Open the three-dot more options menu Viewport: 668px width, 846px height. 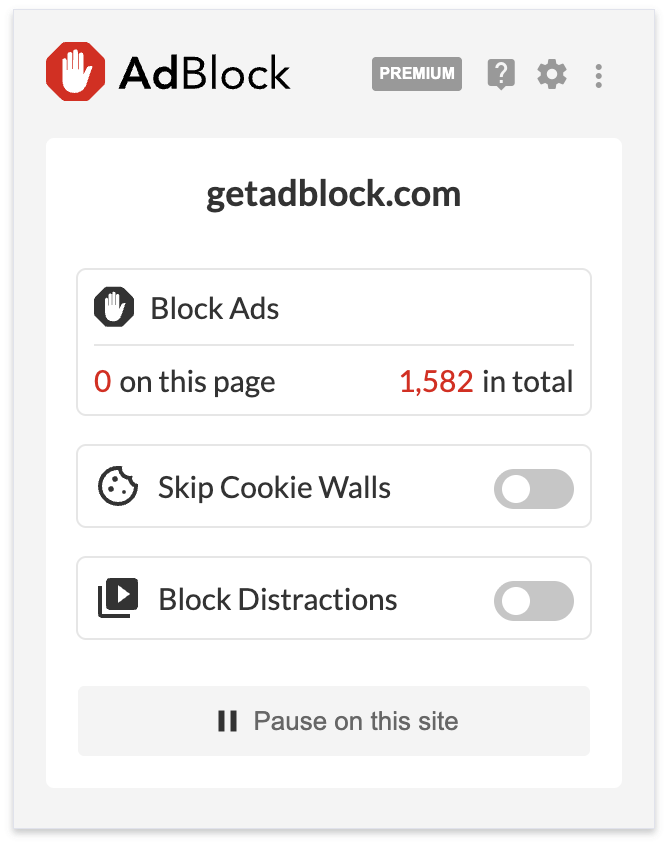click(598, 75)
